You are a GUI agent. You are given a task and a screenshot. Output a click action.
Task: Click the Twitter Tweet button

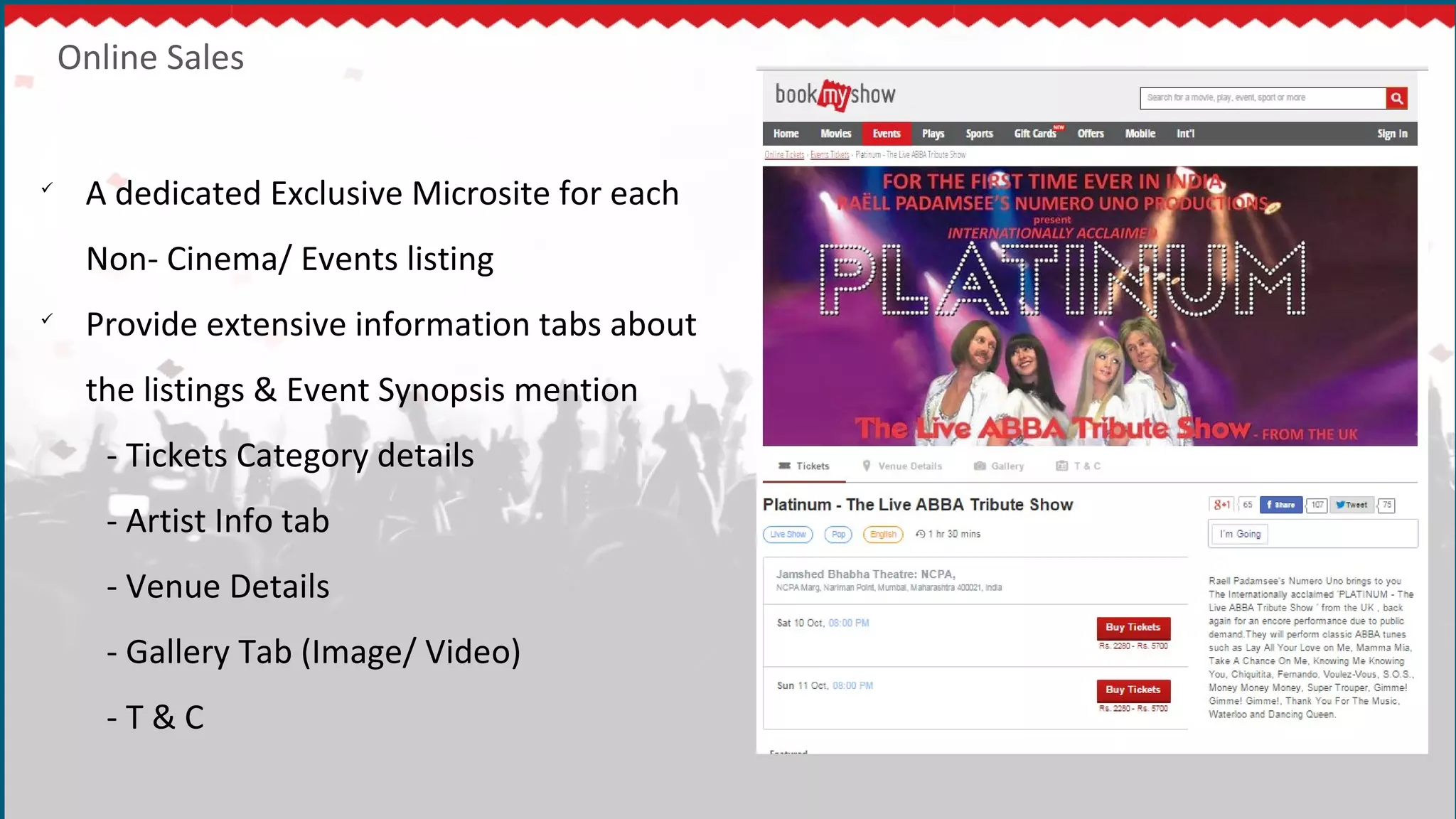point(1351,505)
